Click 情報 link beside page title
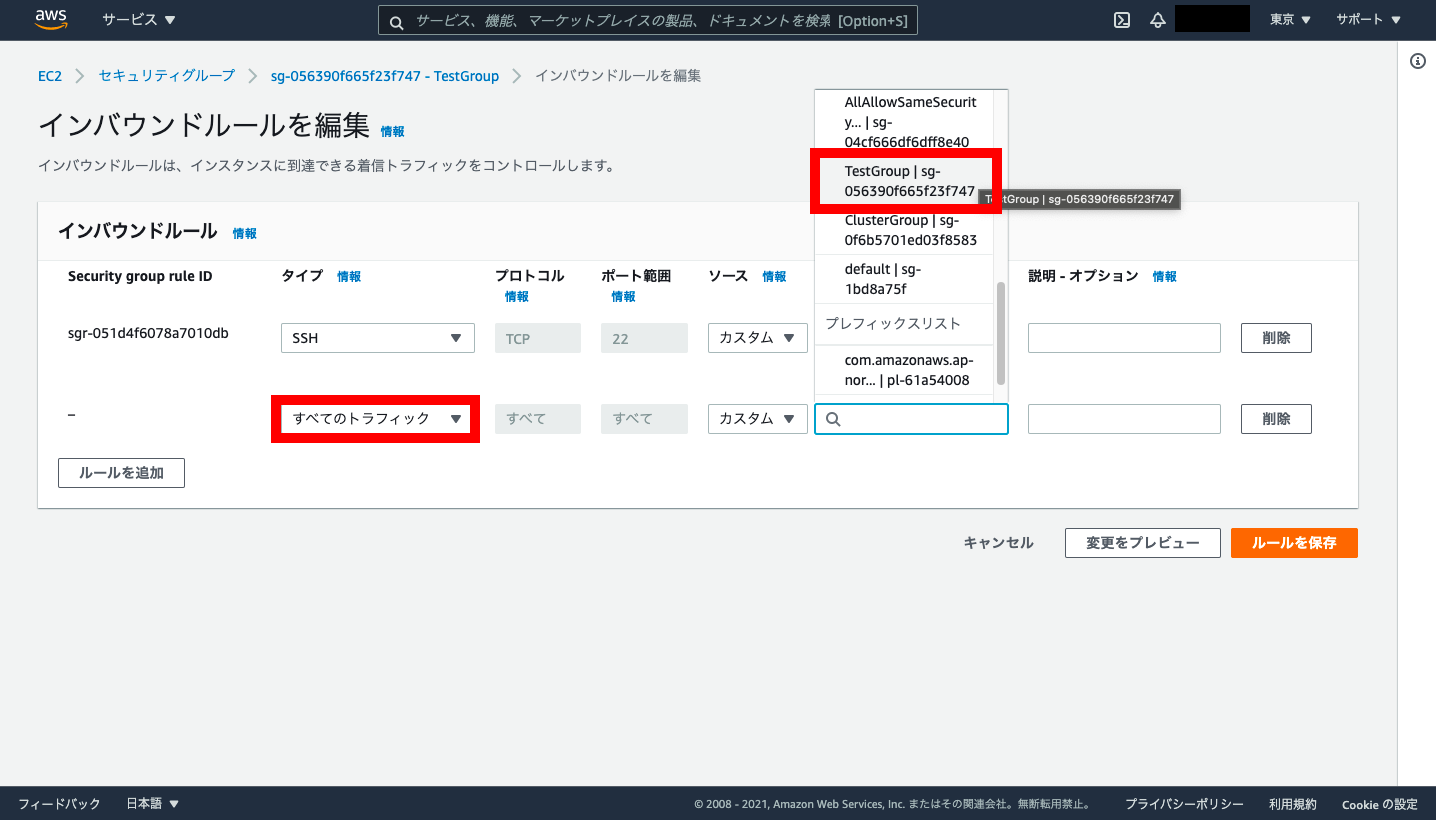1436x820 pixels. tap(393, 131)
